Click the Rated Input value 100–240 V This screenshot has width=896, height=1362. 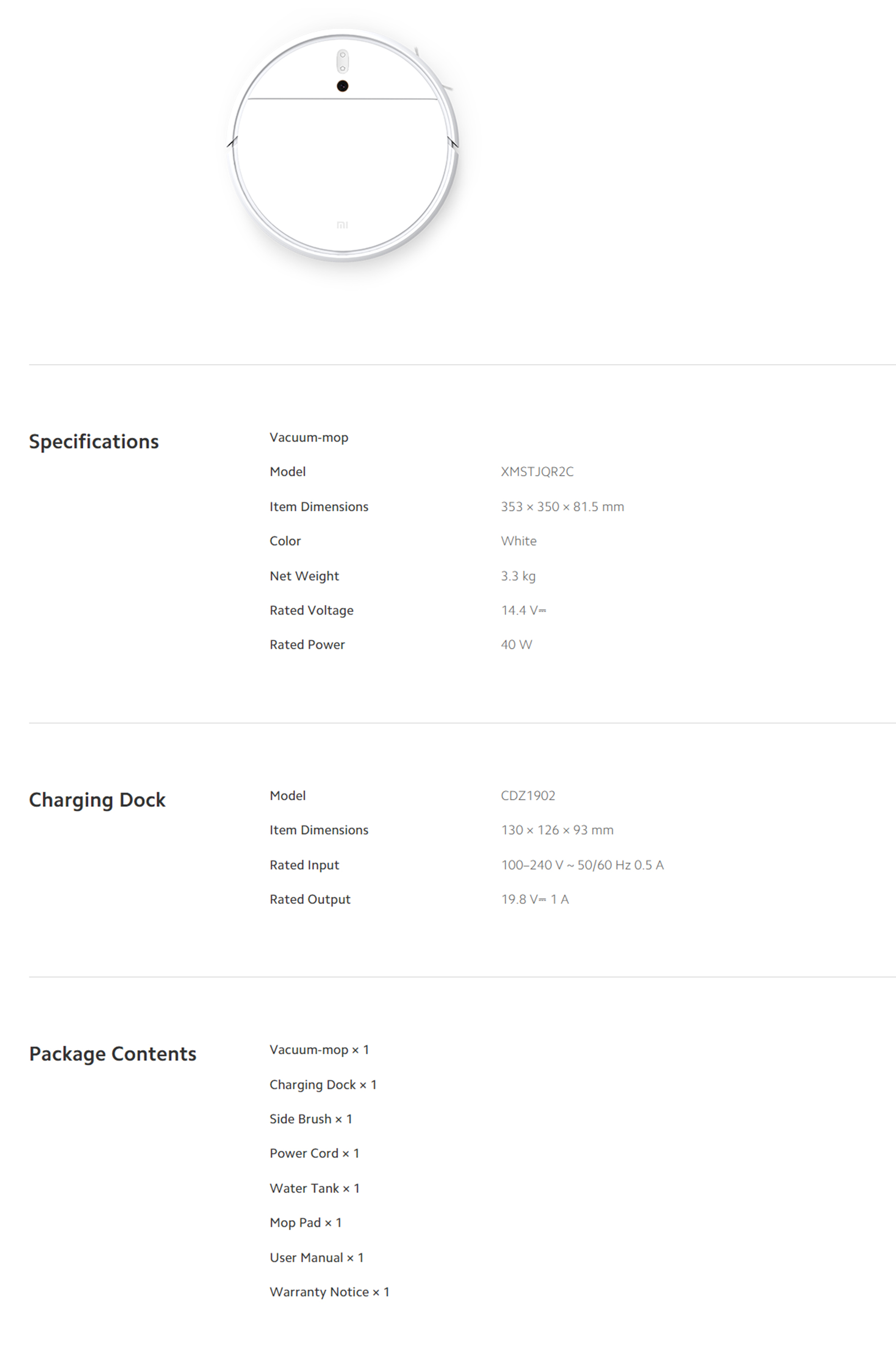(x=582, y=865)
